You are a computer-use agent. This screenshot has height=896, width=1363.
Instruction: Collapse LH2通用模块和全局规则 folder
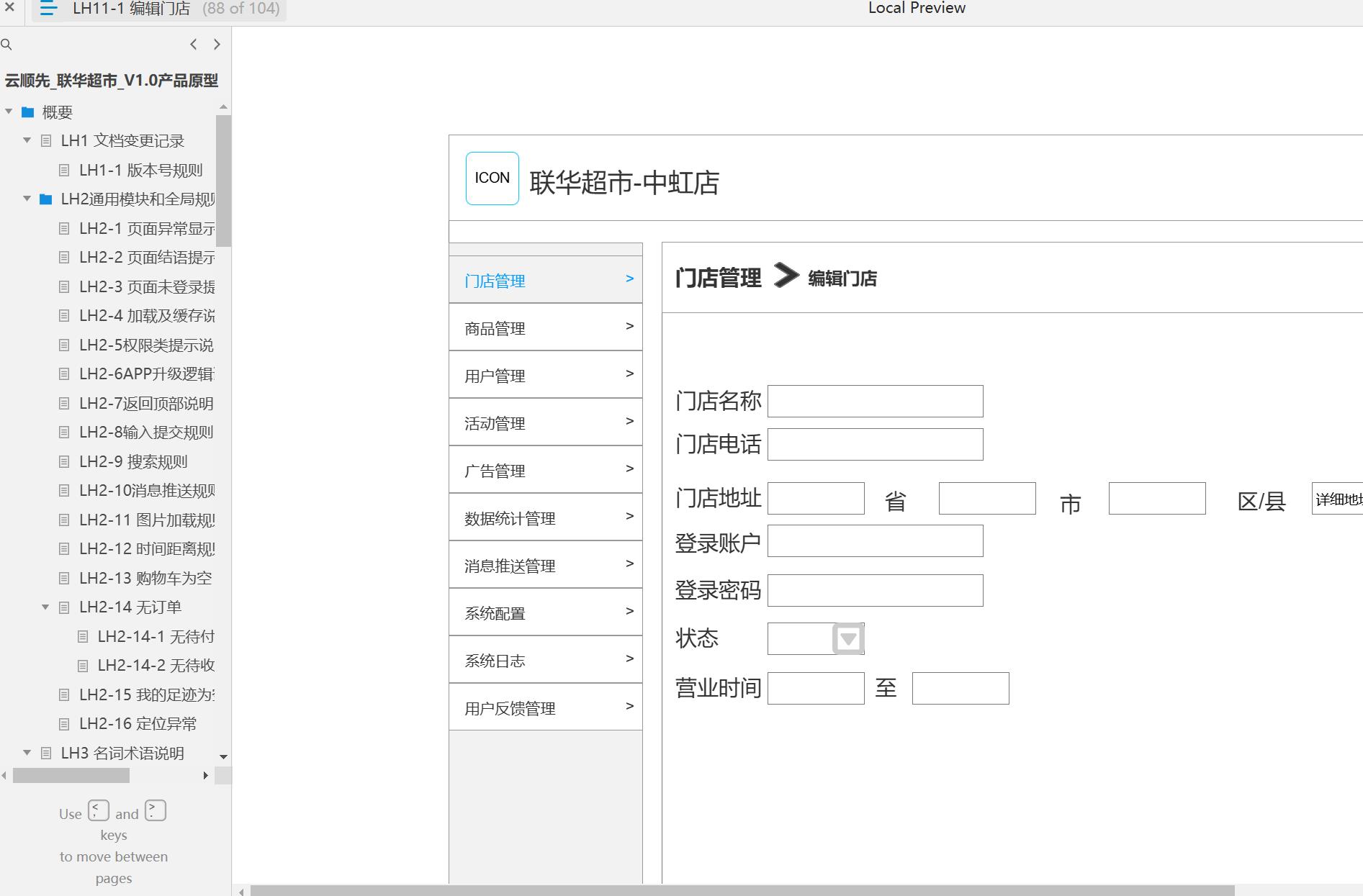click(27, 199)
